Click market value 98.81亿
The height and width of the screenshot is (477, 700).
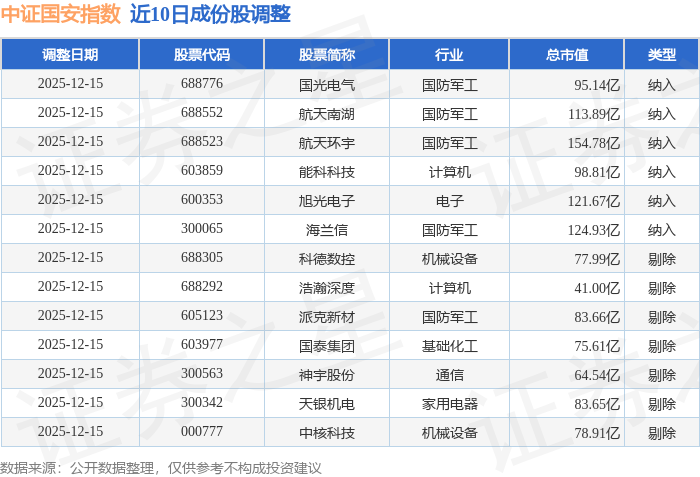(x=597, y=172)
